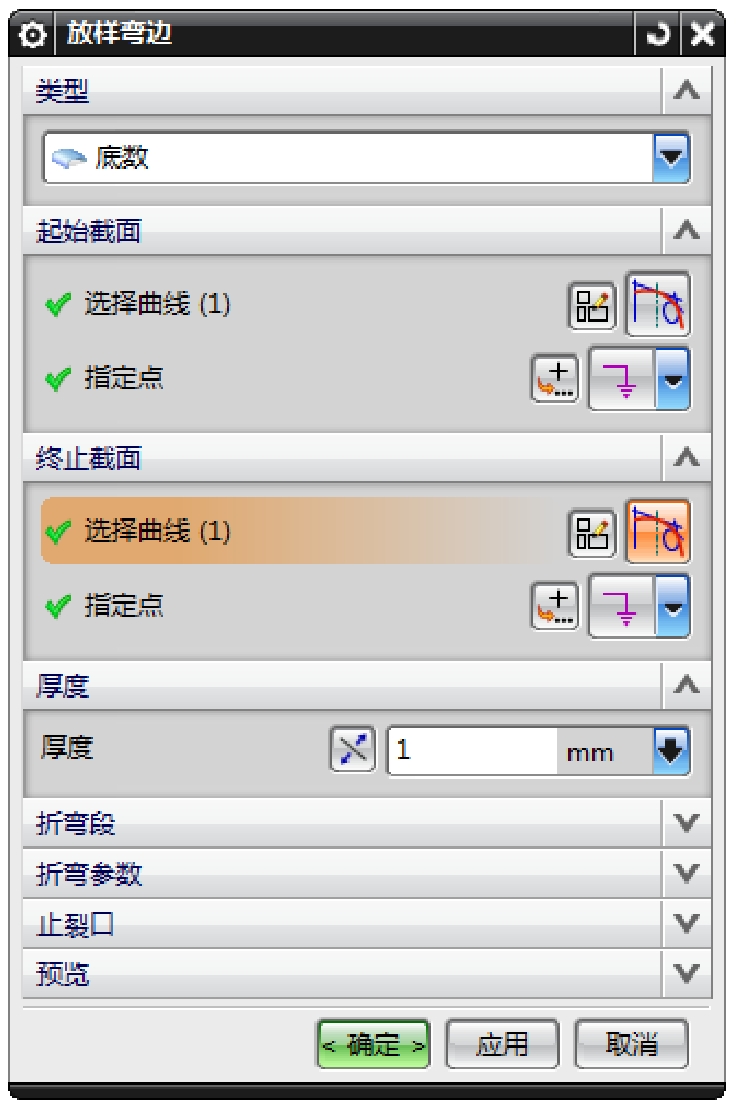Select 选择曲线 (1) row in 终止截面
Screen dimensions: 738x1111
[x=297, y=531]
